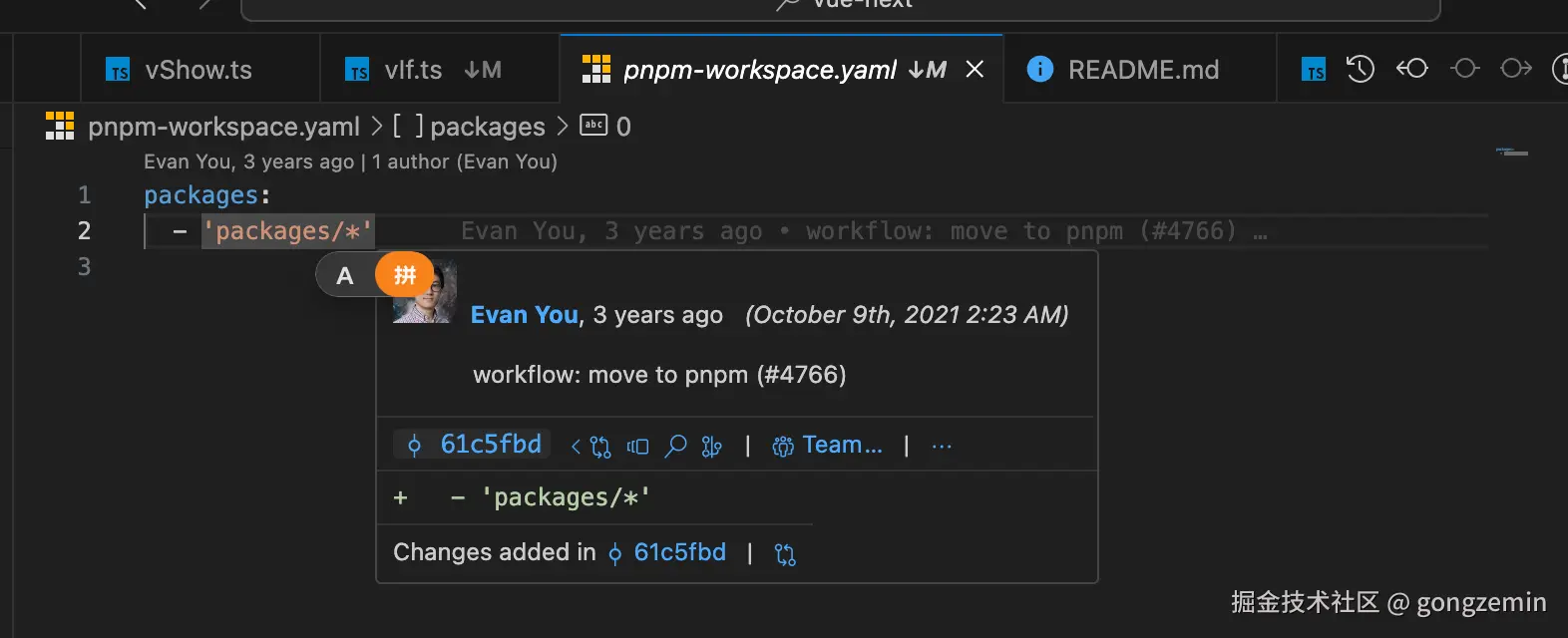Open file history clock icon in toolbar

pyautogui.click(x=1361, y=69)
